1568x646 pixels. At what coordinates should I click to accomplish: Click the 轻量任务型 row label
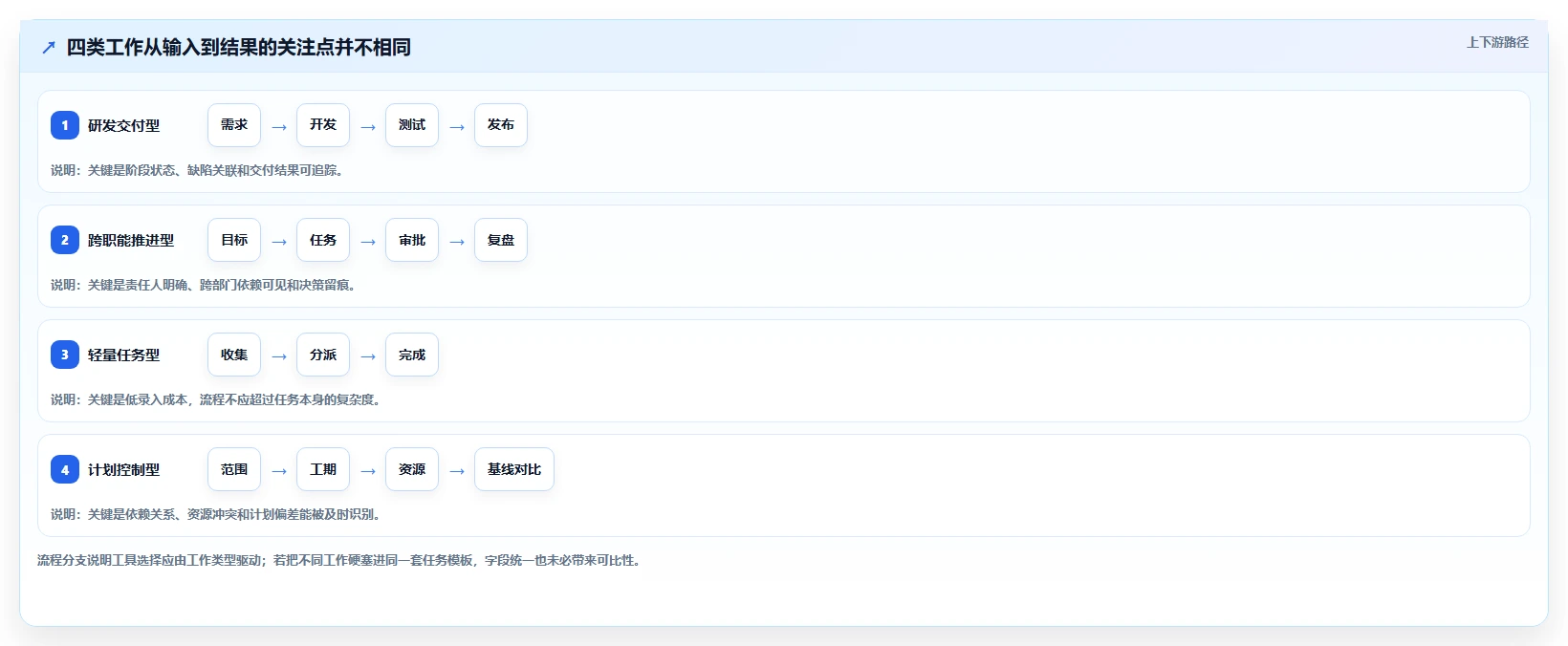(124, 355)
